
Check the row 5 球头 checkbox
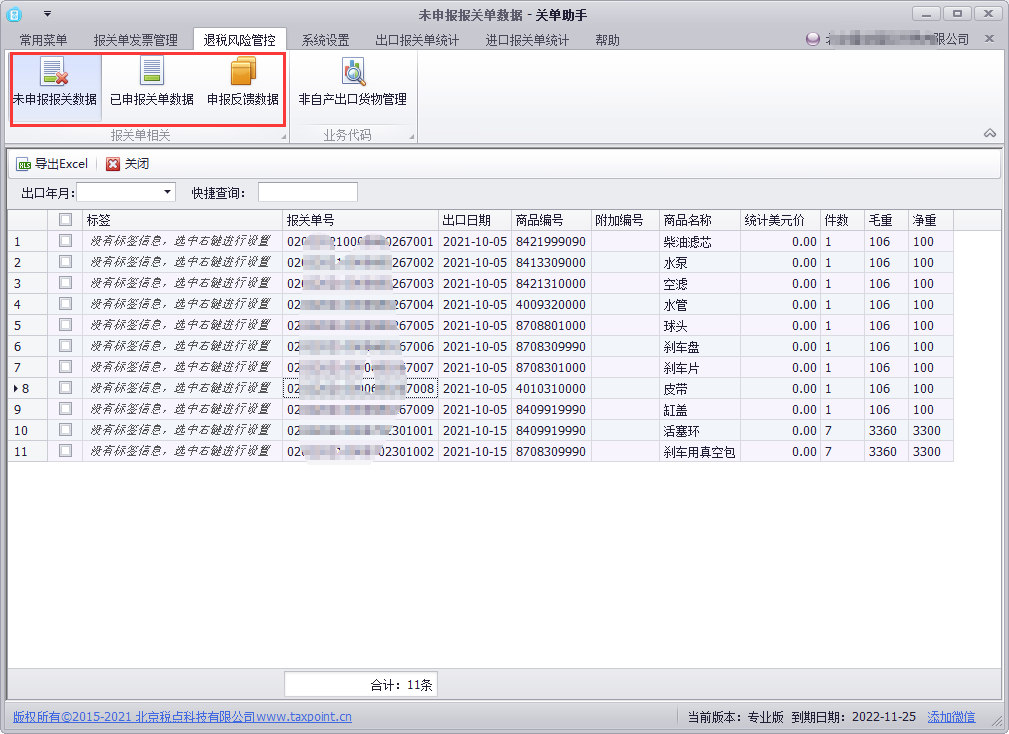(x=65, y=325)
